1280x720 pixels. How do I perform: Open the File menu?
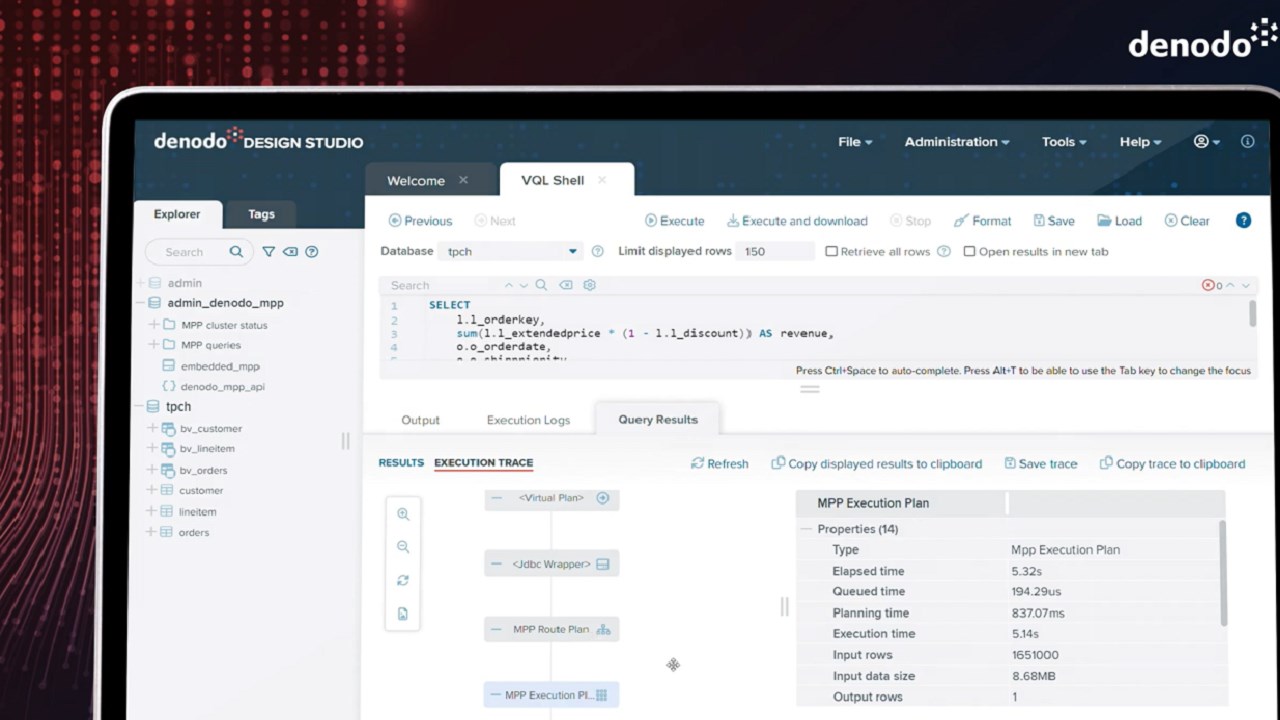855,142
